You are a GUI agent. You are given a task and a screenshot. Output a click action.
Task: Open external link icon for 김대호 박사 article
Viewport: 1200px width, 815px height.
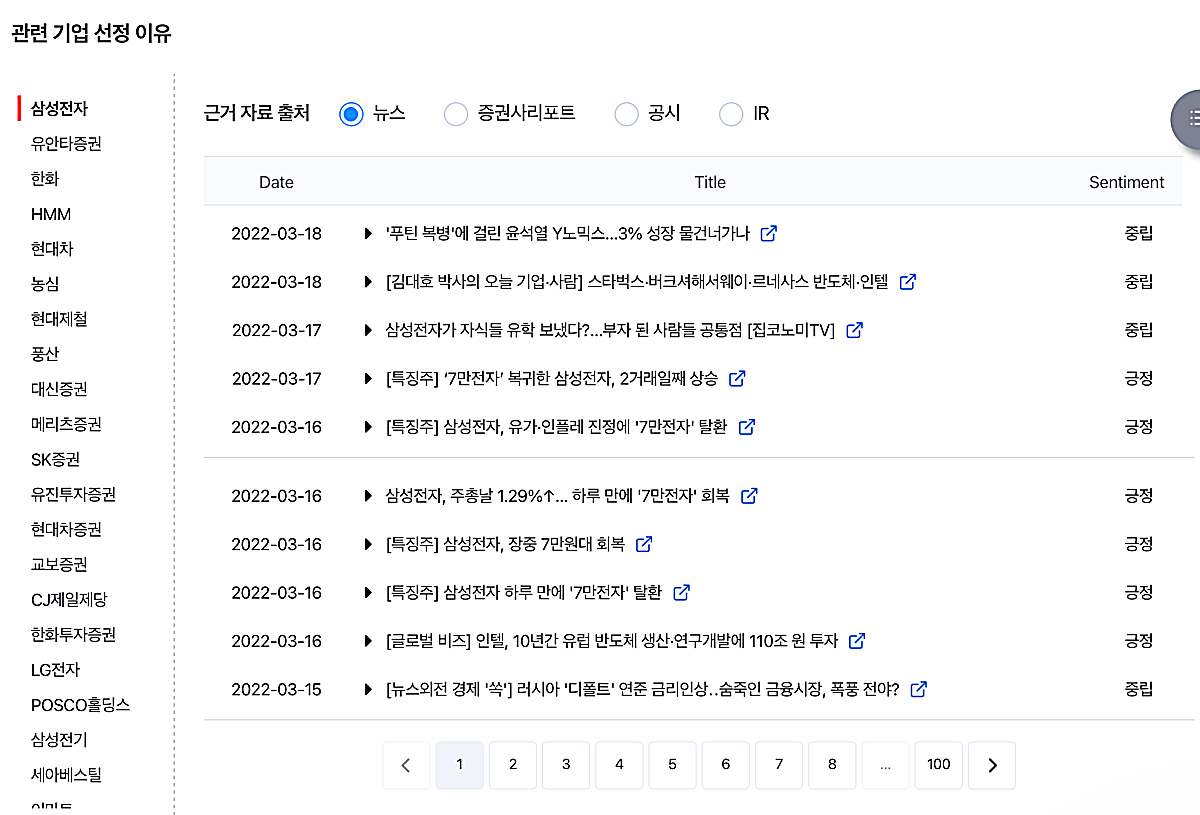(907, 282)
